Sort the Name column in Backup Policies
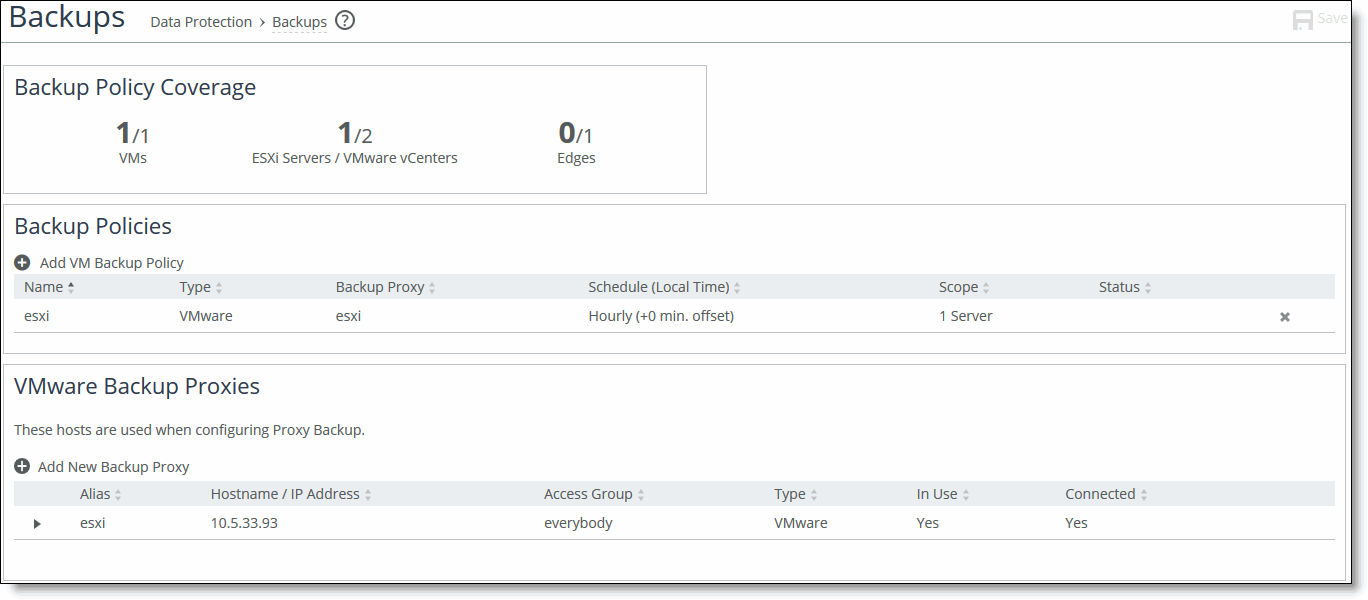Viewport: 1368px width, 600px height. click(72, 286)
